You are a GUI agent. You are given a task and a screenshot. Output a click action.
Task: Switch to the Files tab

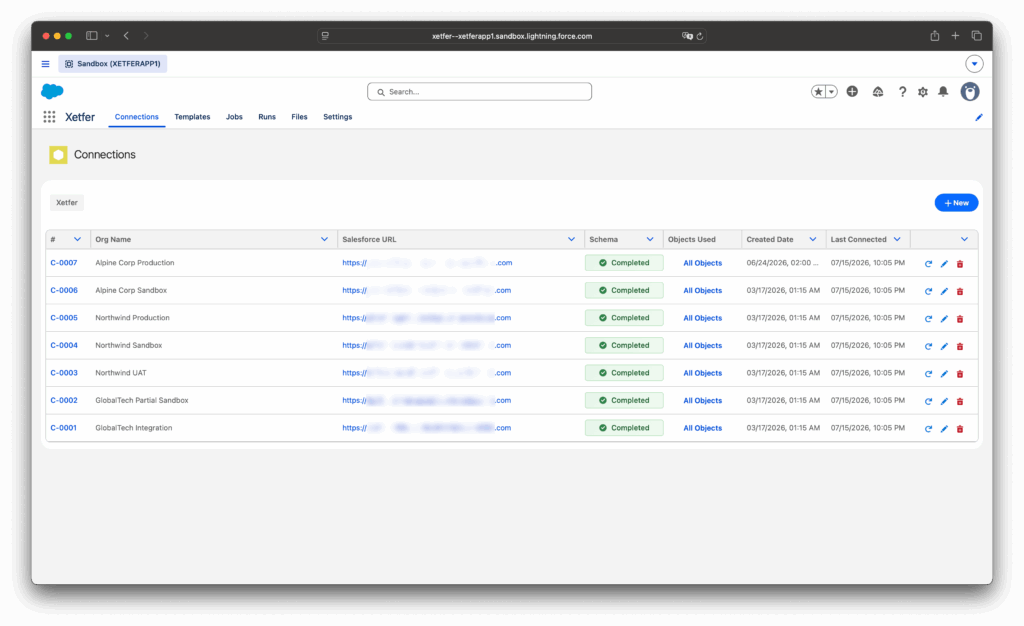pos(299,117)
